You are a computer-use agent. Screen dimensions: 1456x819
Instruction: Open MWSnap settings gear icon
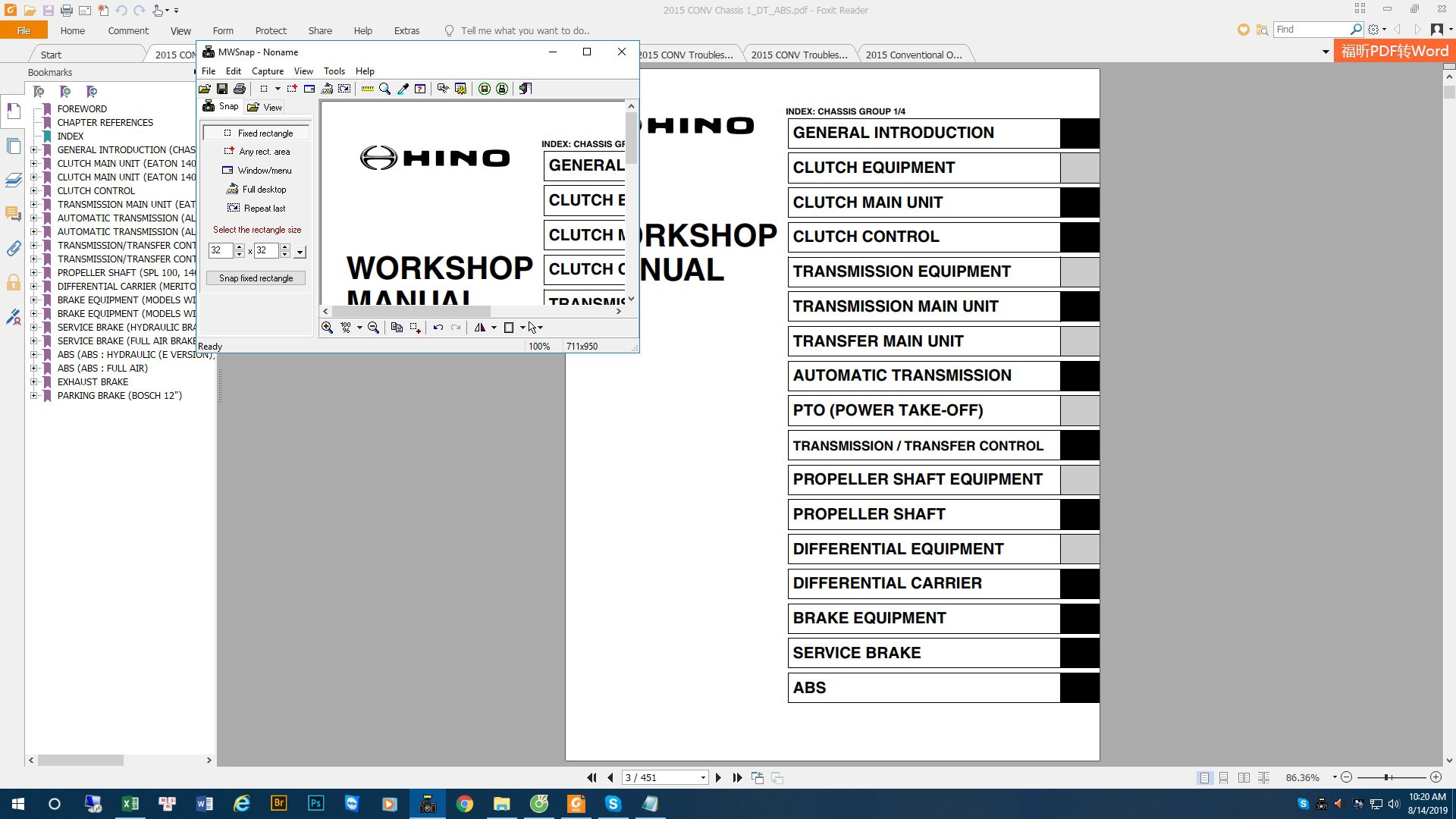pyautogui.click(x=460, y=89)
